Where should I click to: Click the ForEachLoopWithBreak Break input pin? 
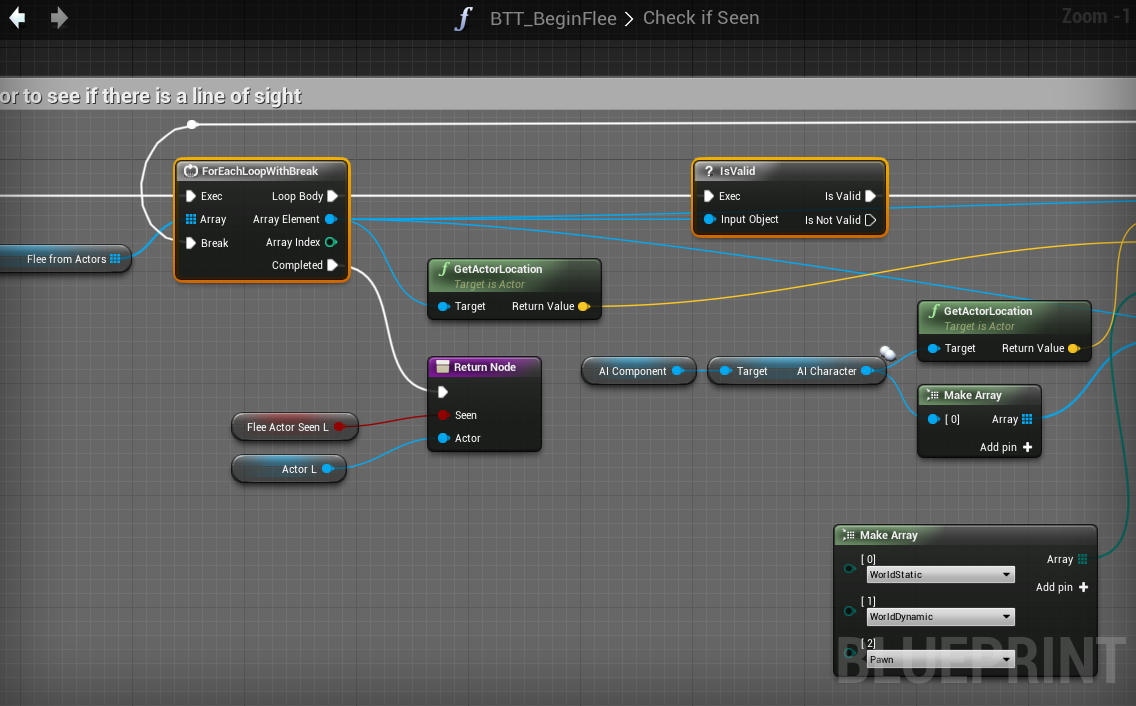192,243
